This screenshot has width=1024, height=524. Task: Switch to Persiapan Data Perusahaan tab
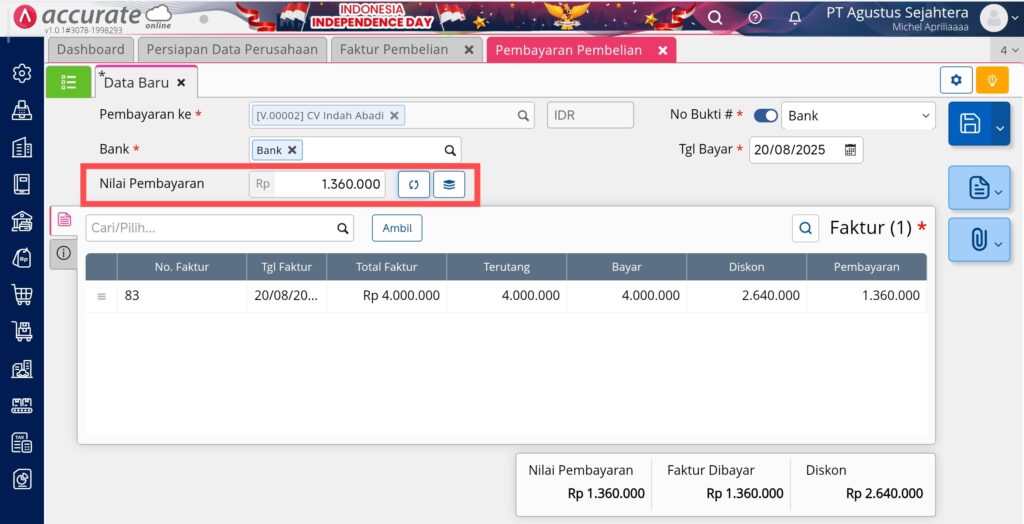232,50
